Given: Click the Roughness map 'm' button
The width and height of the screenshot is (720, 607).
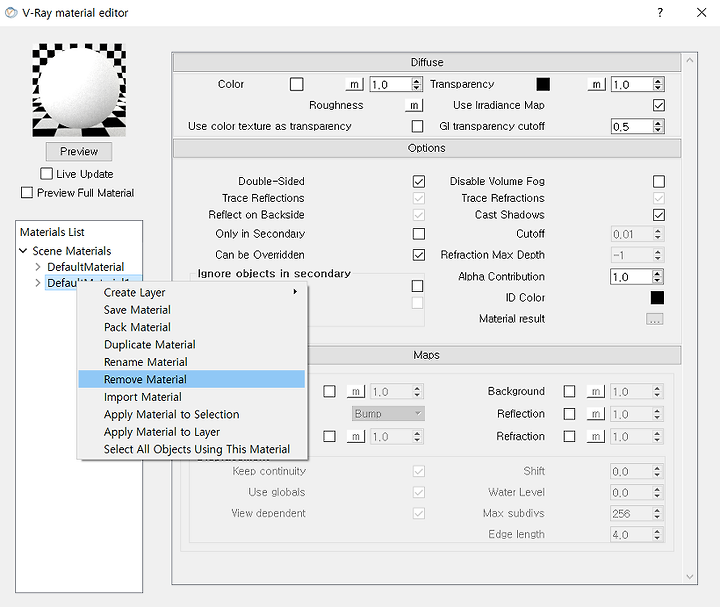Looking at the screenshot, I should [x=414, y=106].
